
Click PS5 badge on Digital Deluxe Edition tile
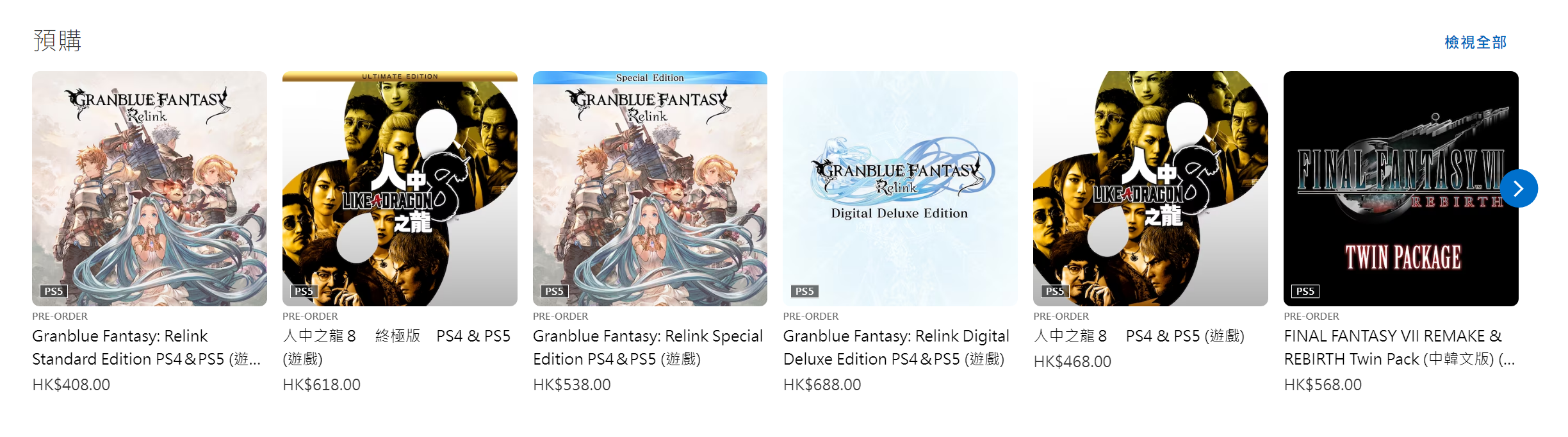[x=804, y=291]
